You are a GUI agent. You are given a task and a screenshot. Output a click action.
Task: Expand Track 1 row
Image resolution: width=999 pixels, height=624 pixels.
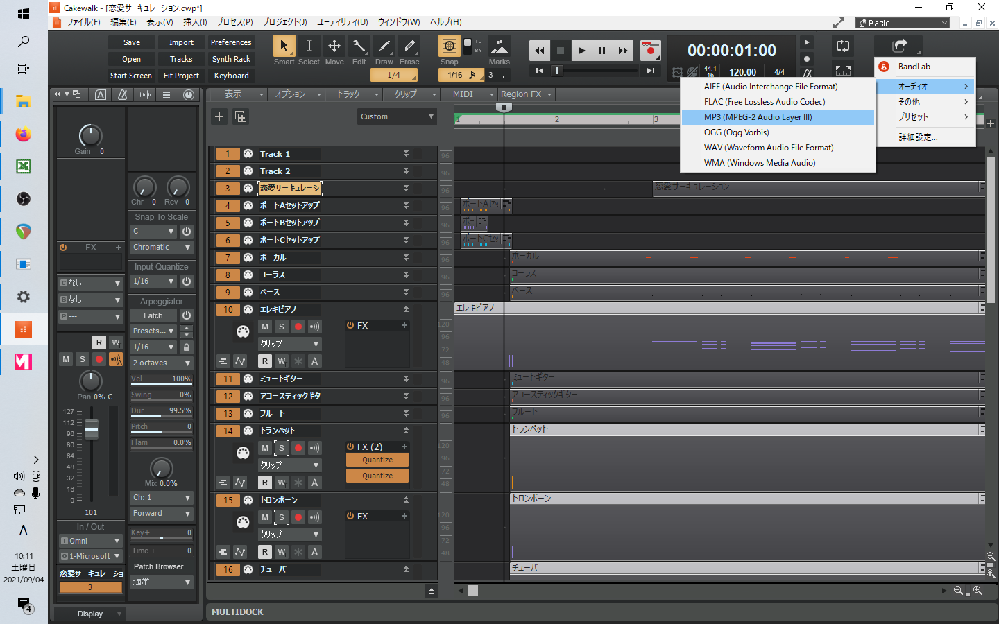(406, 154)
